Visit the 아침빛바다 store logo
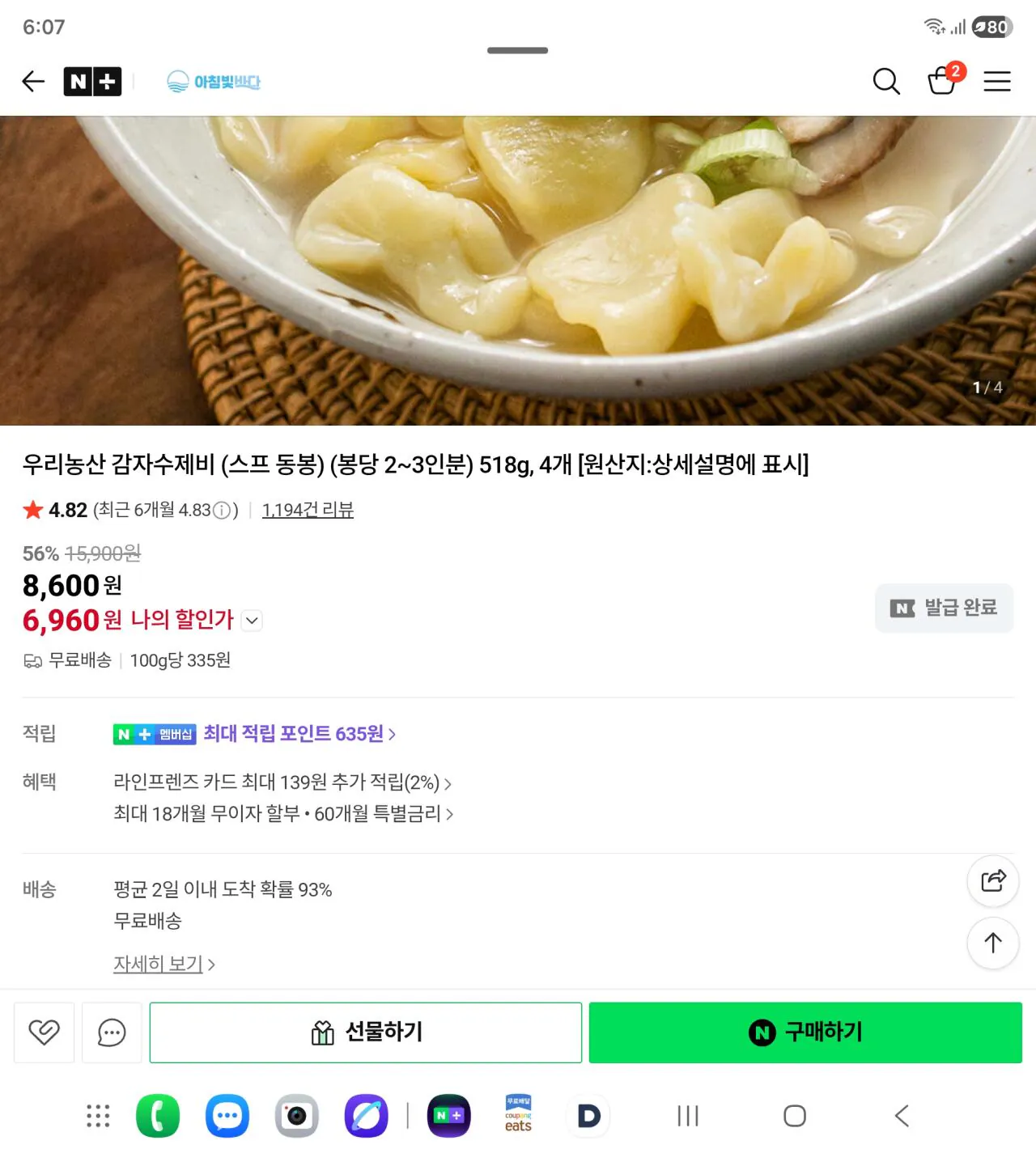1036x1149 pixels. pyautogui.click(x=214, y=81)
